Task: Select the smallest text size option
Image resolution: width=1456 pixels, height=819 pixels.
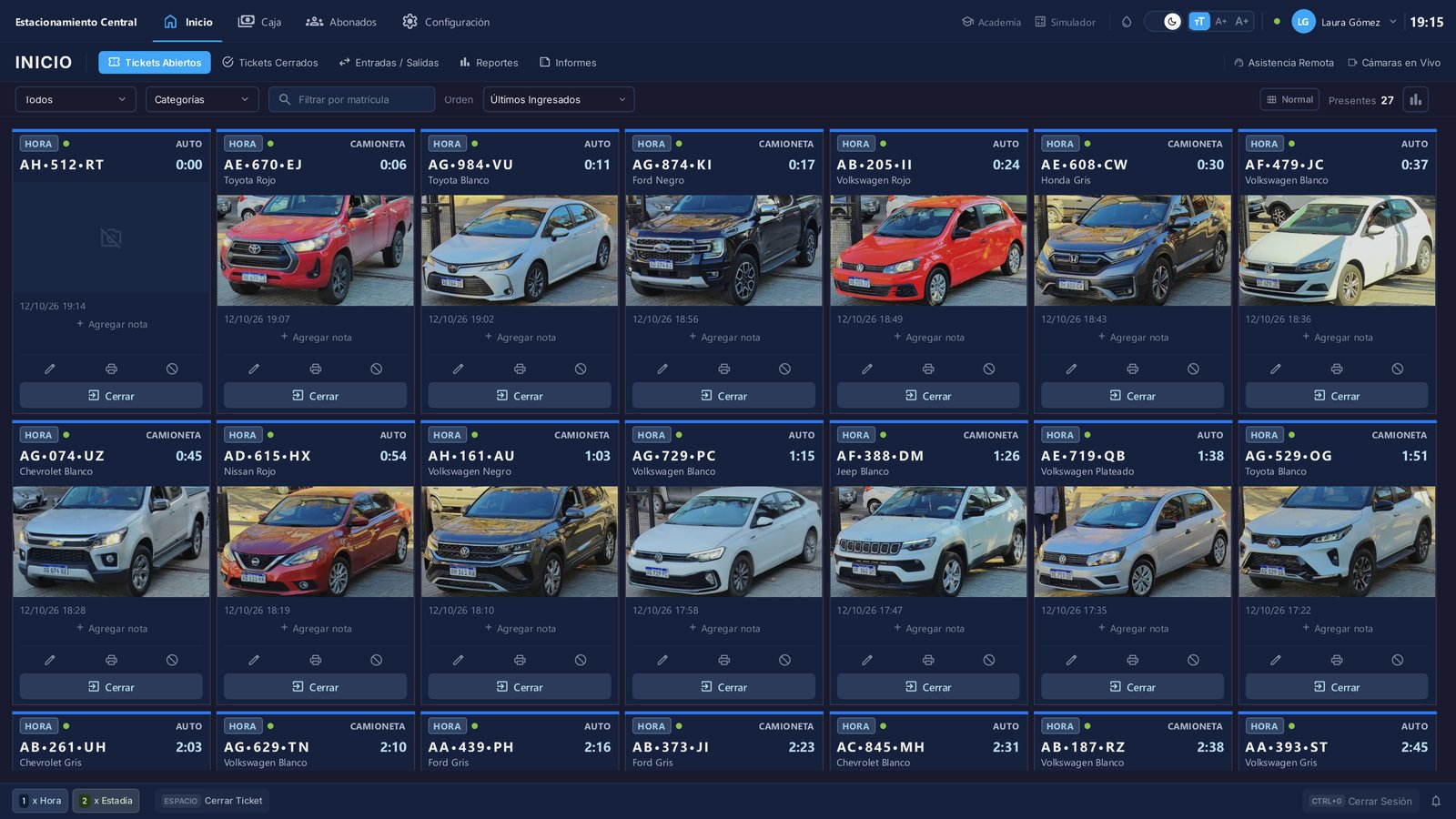Action: (x=1199, y=22)
